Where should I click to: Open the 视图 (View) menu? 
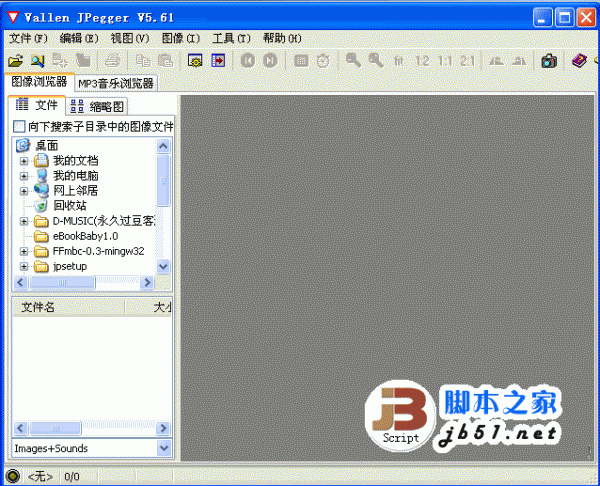click(x=130, y=38)
